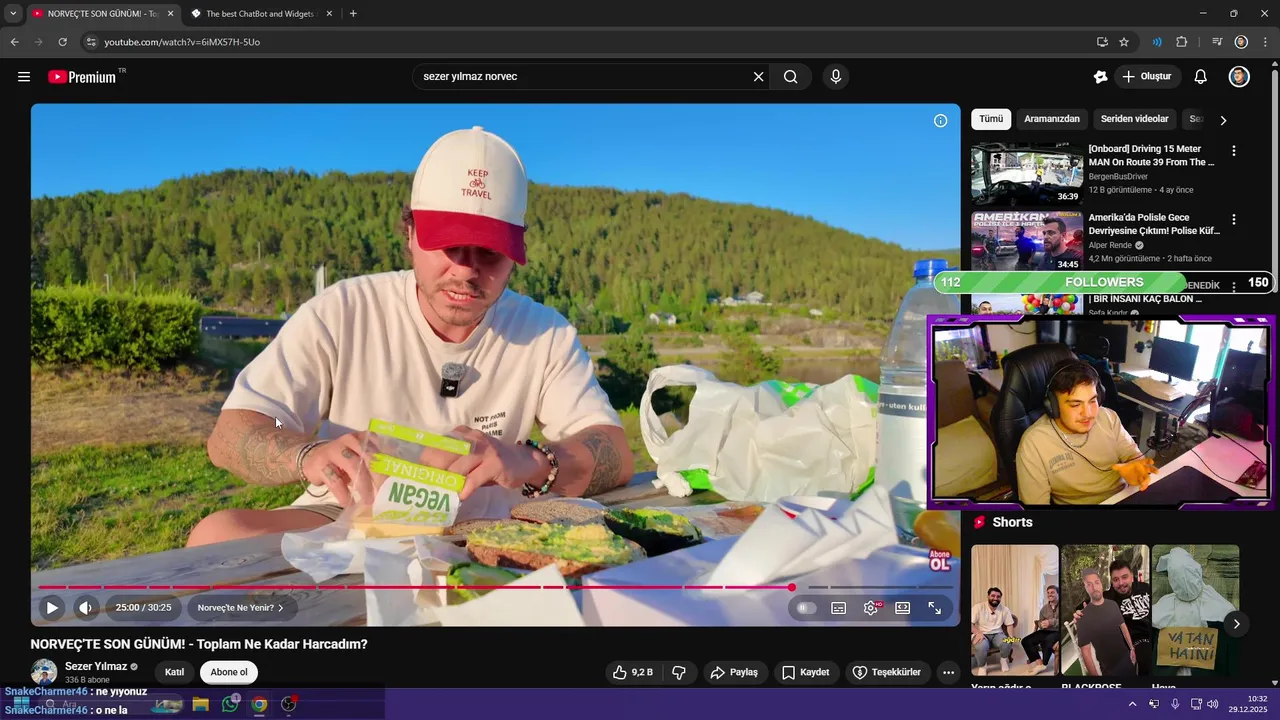Enter fullscreen mode in the player
Viewport: 1280px width, 720px height.
934,607
